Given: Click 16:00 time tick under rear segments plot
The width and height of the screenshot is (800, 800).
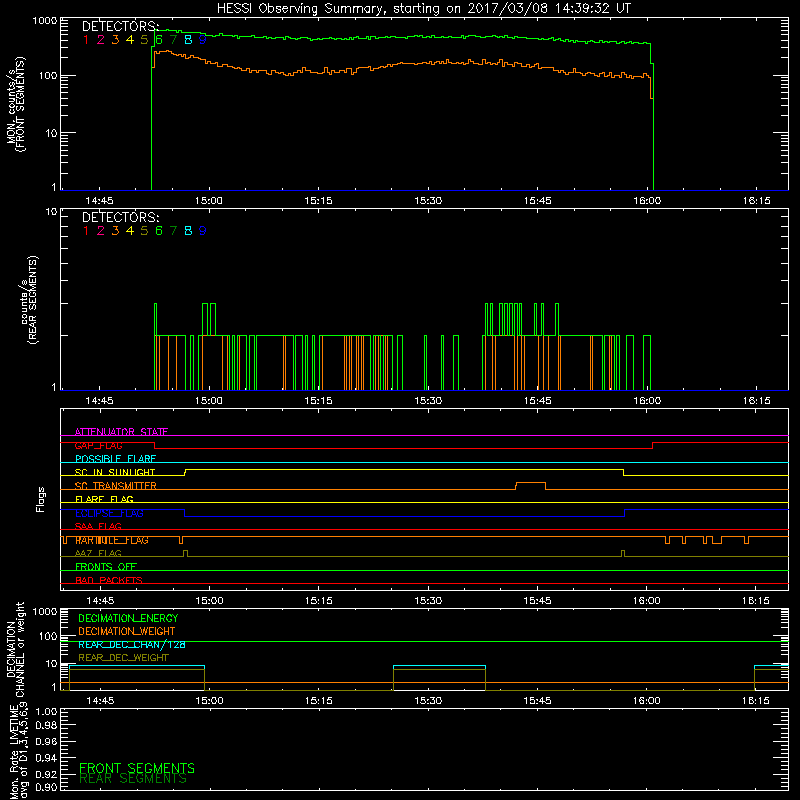Looking at the screenshot, I should [x=647, y=401].
